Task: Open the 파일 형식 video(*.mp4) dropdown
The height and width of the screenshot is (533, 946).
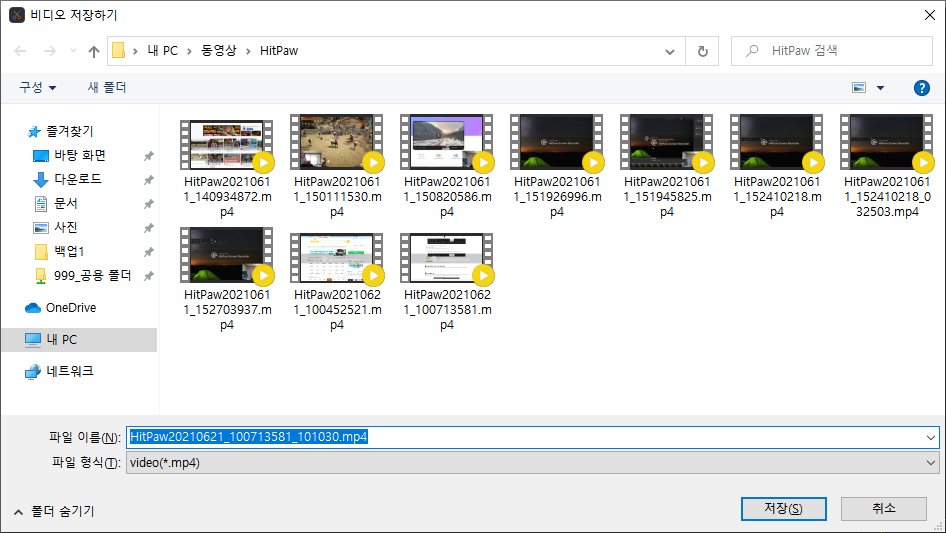Action: pos(532,463)
